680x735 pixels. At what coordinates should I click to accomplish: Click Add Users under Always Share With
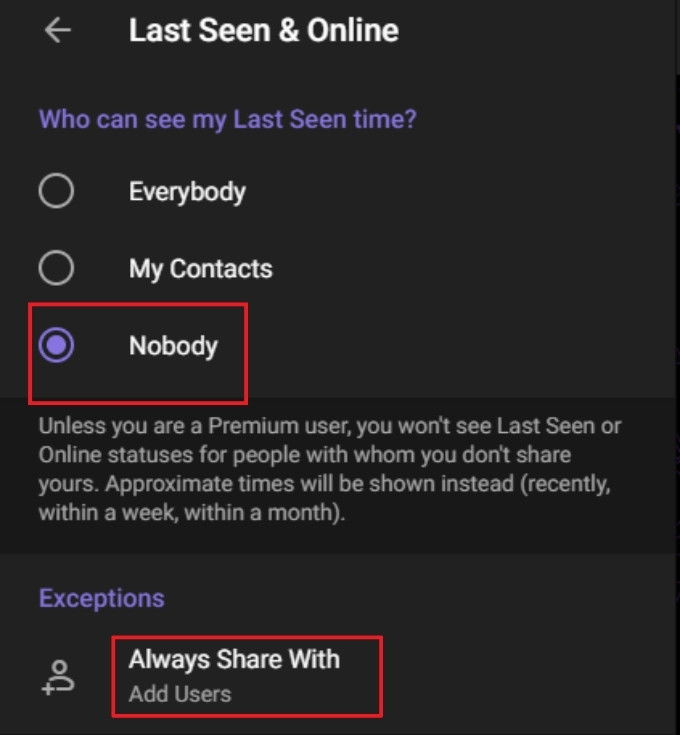(x=180, y=693)
